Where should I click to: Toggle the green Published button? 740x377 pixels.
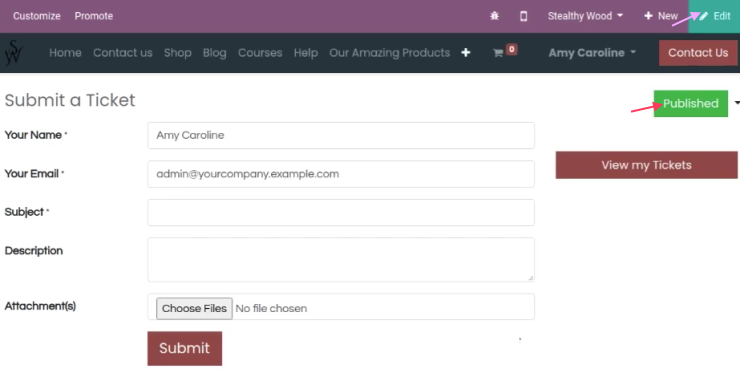click(690, 103)
